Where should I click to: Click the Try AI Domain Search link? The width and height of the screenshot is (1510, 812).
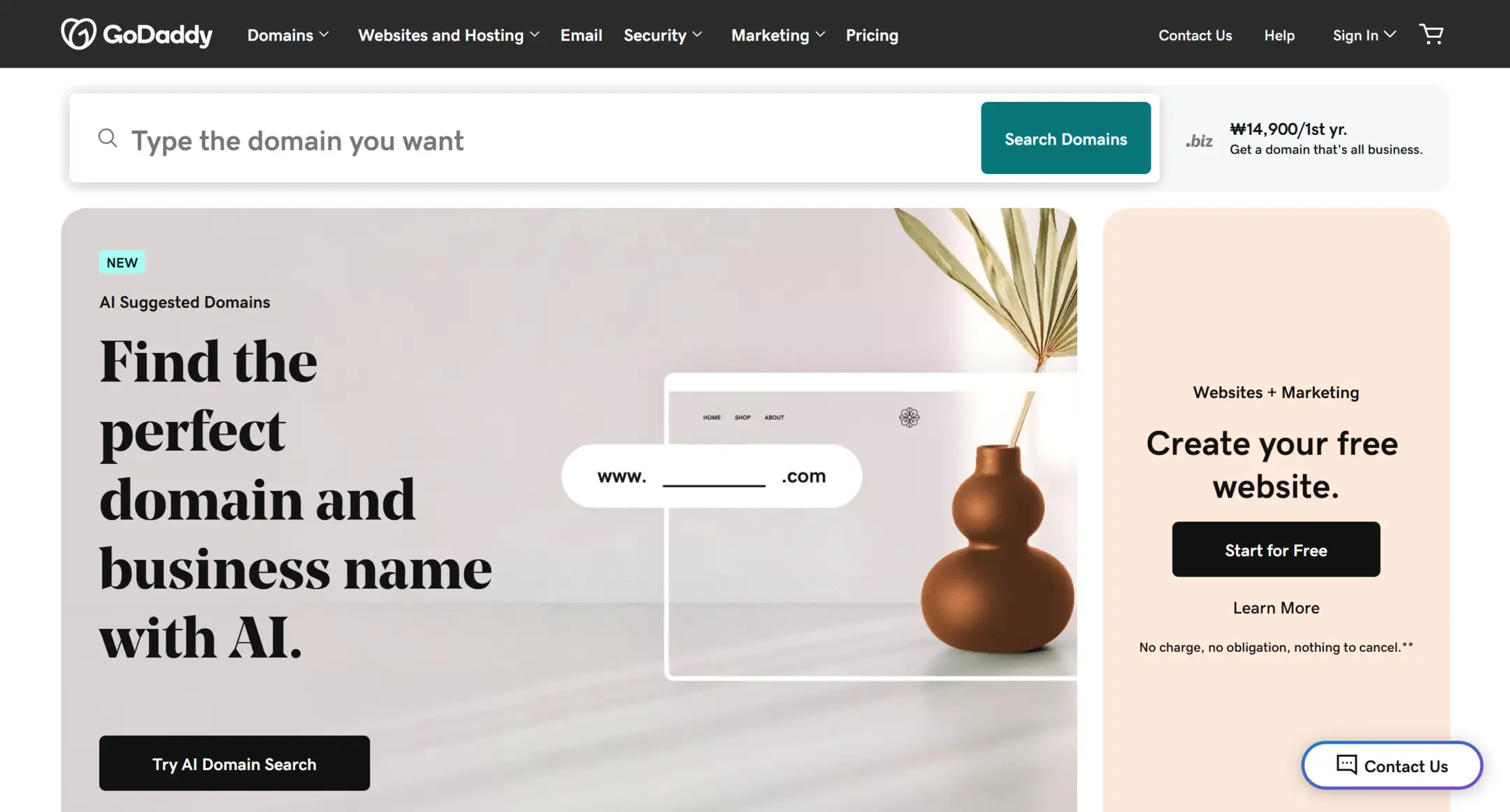click(x=234, y=762)
